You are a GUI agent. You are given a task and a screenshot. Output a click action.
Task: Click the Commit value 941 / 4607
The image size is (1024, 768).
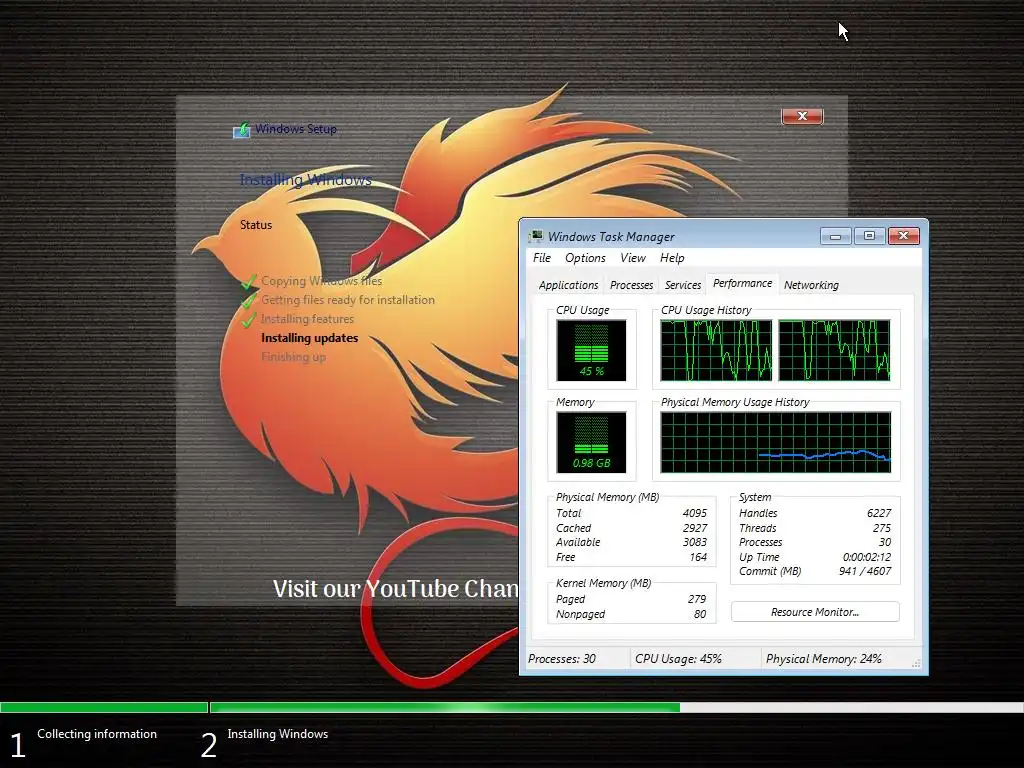click(865, 571)
